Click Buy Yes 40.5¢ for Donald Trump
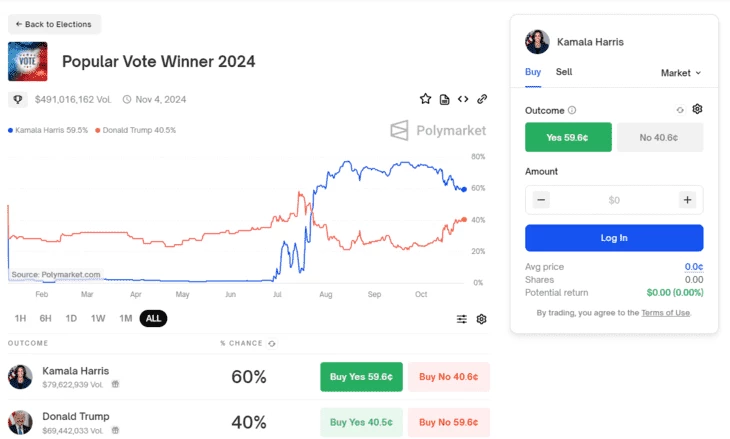The height and width of the screenshot is (439, 730). click(x=361, y=422)
